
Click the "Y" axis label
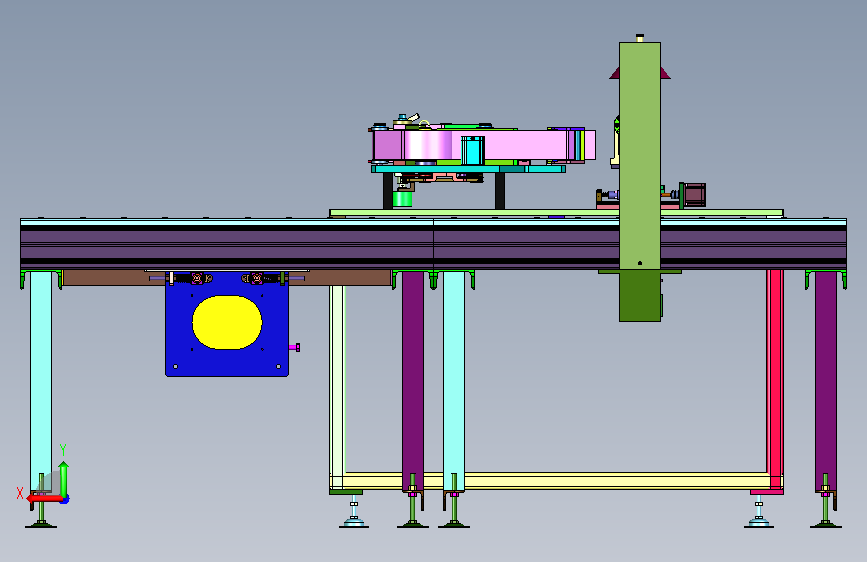[63, 450]
